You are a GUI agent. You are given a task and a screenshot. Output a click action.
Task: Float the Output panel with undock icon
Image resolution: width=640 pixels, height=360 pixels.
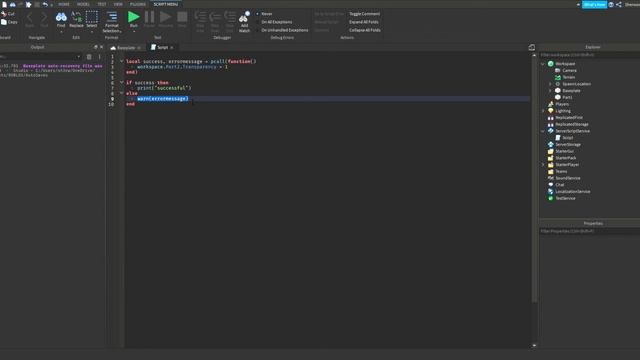tap(96, 47)
